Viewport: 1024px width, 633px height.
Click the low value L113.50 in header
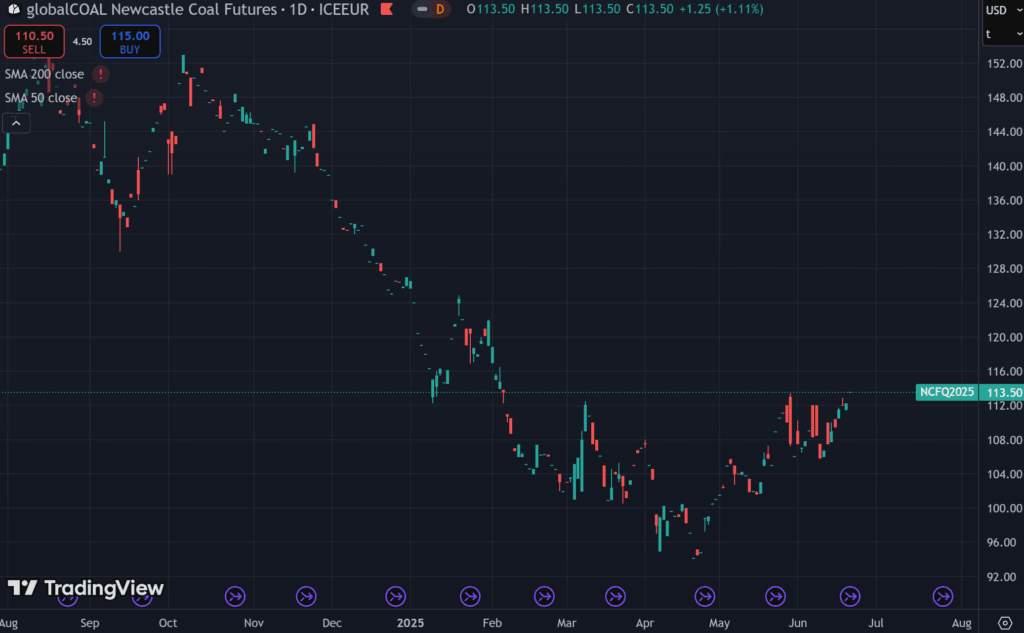pyautogui.click(x=598, y=10)
